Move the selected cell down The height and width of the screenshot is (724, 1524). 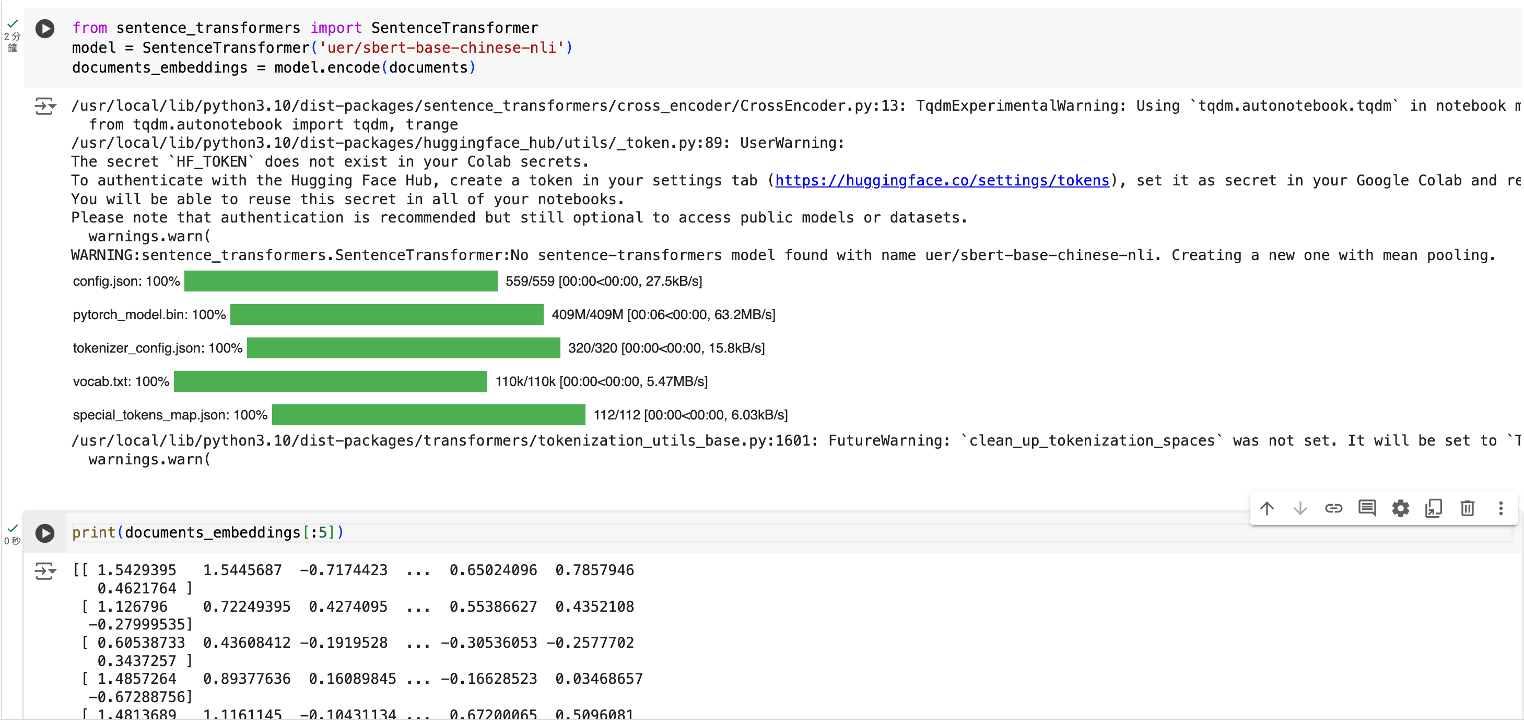(x=1300, y=508)
